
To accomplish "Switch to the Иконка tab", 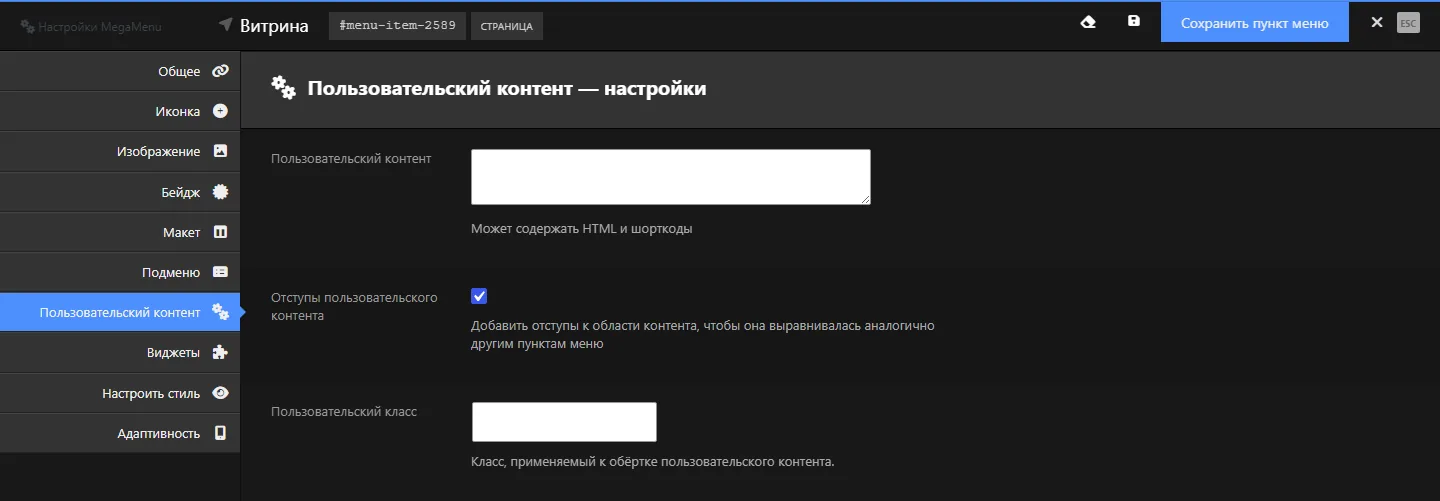I will point(120,111).
